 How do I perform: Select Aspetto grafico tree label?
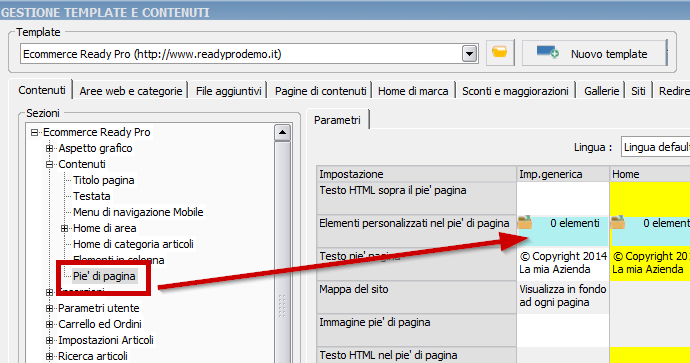95,148
